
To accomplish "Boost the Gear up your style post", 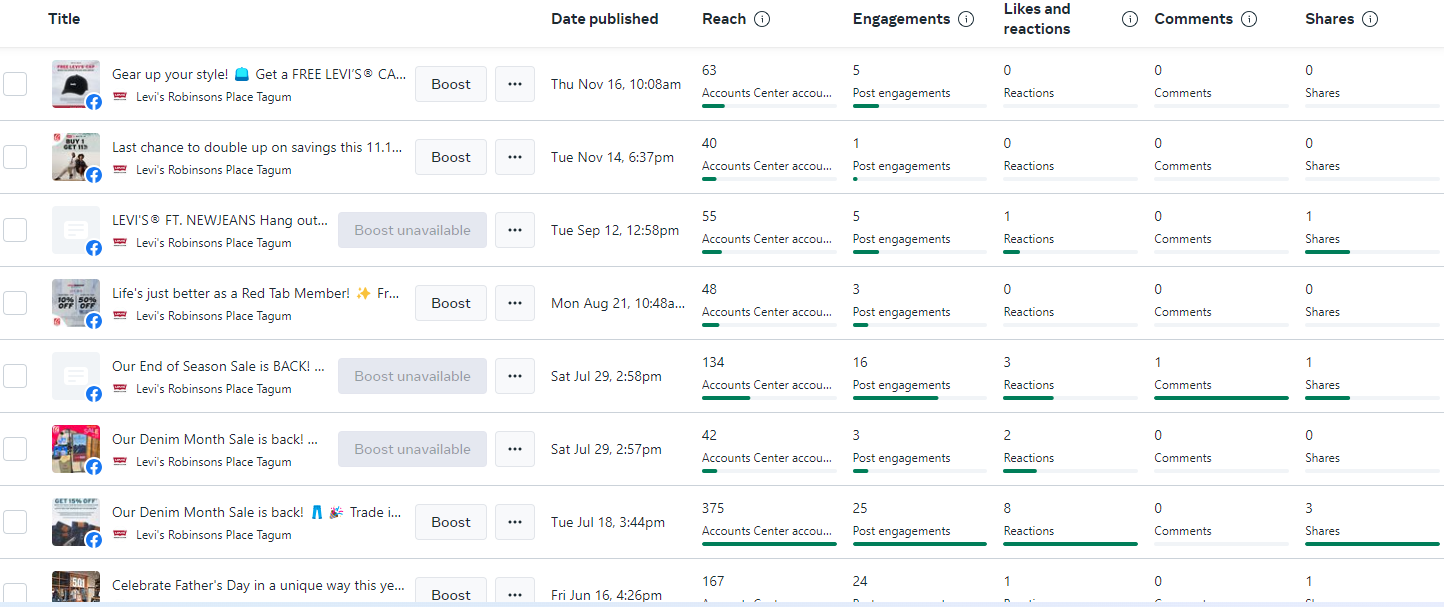I will (451, 84).
